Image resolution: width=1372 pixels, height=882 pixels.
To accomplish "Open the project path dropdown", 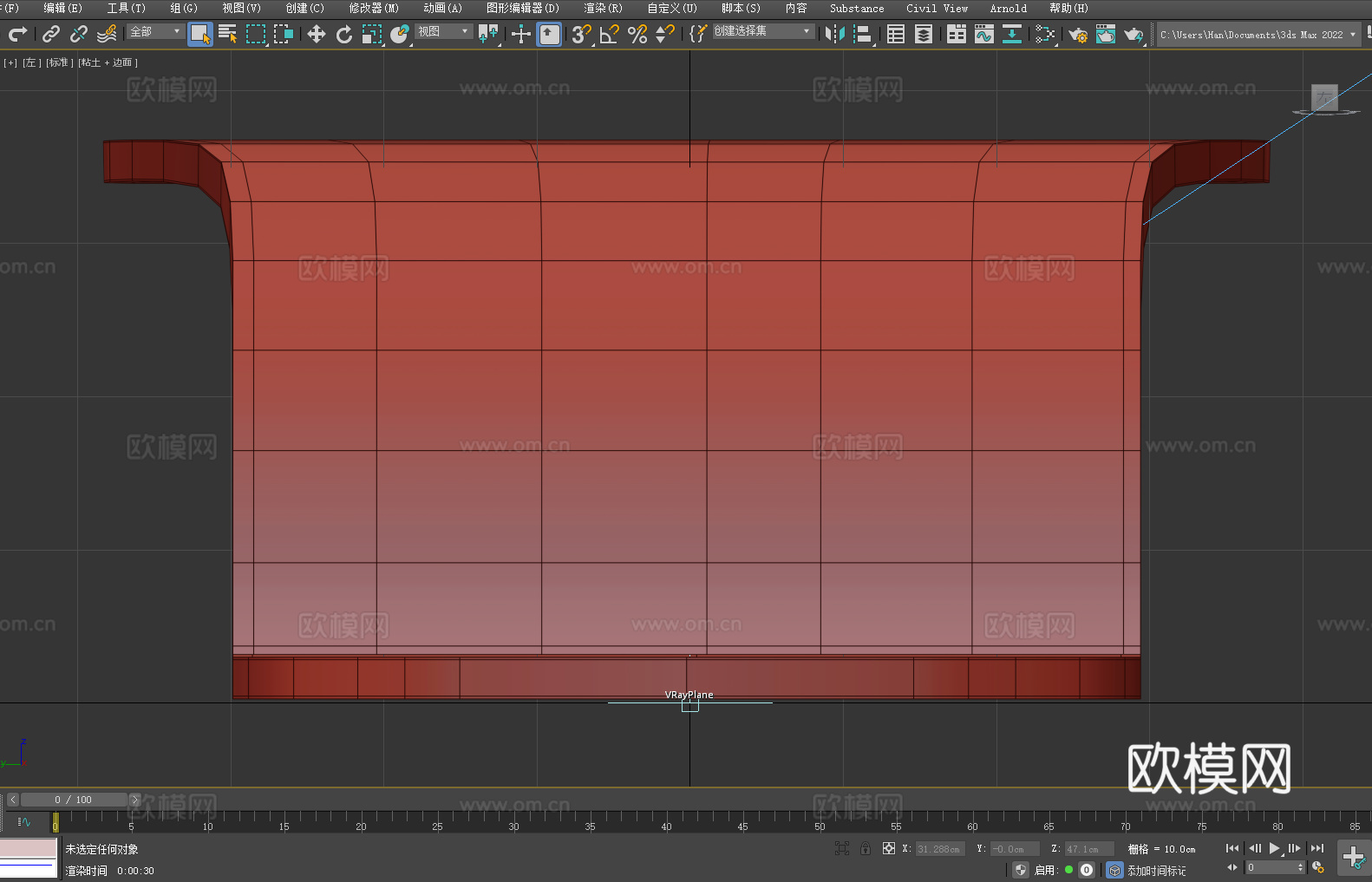I will point(1258,35).
